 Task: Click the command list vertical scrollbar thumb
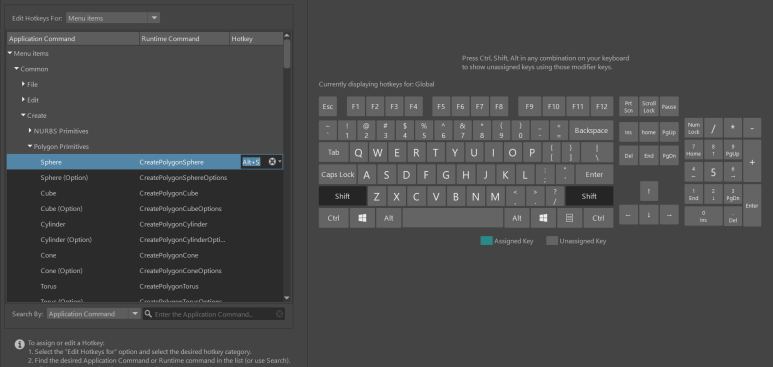pyautogui.click(x=287, y=54)
